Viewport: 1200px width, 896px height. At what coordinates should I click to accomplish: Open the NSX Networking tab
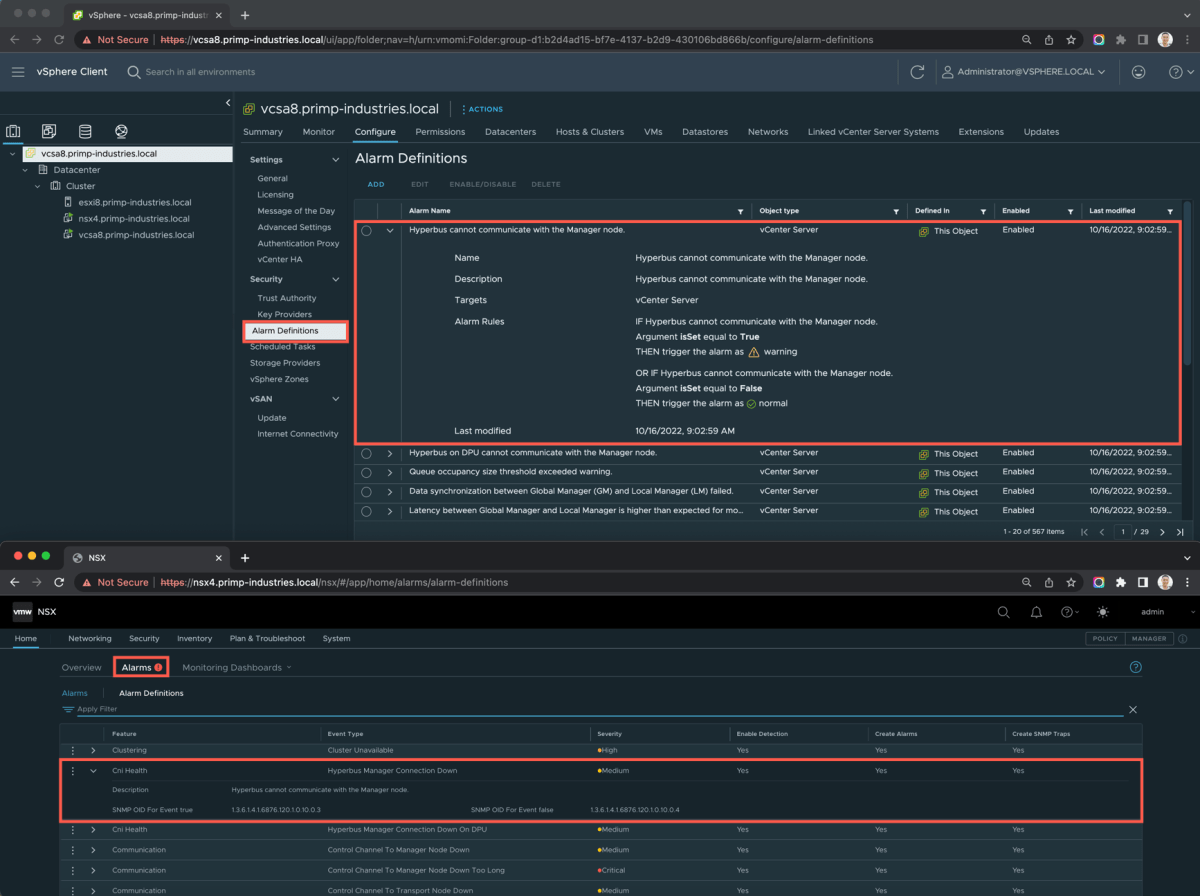(90, 638)
